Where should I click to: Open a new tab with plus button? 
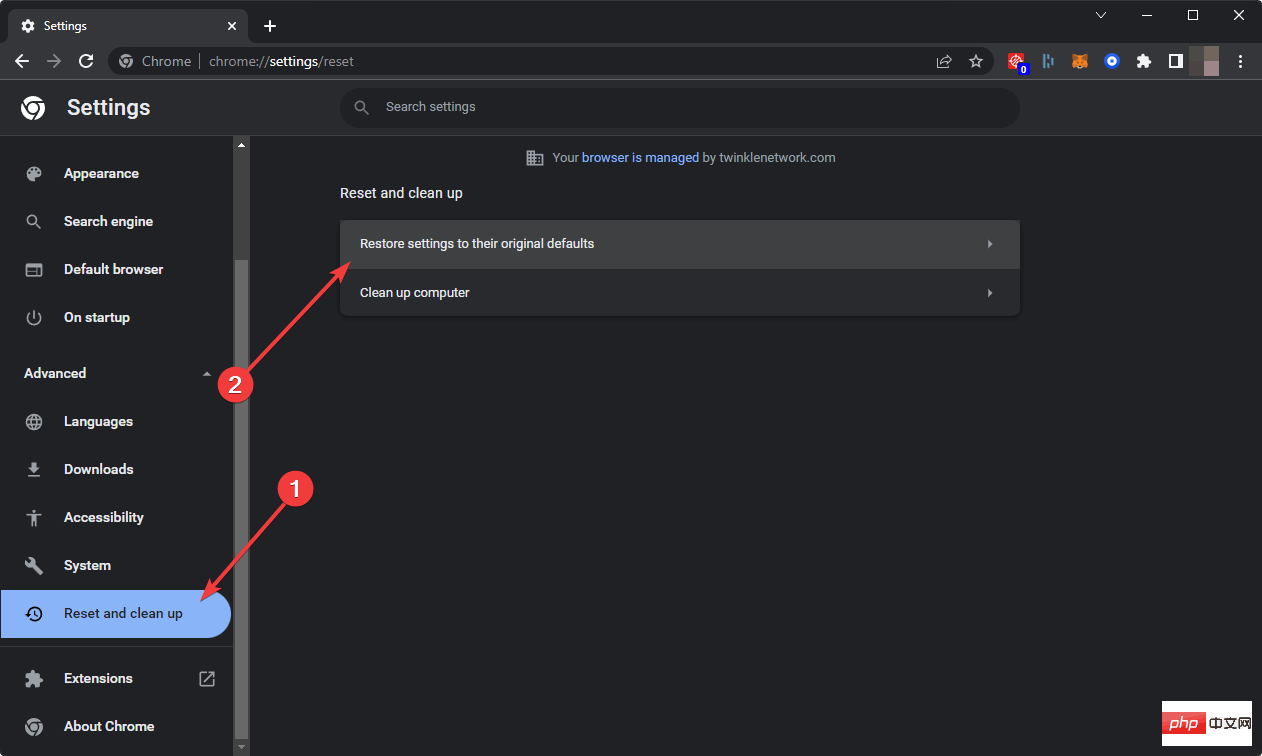pos(270,26)
